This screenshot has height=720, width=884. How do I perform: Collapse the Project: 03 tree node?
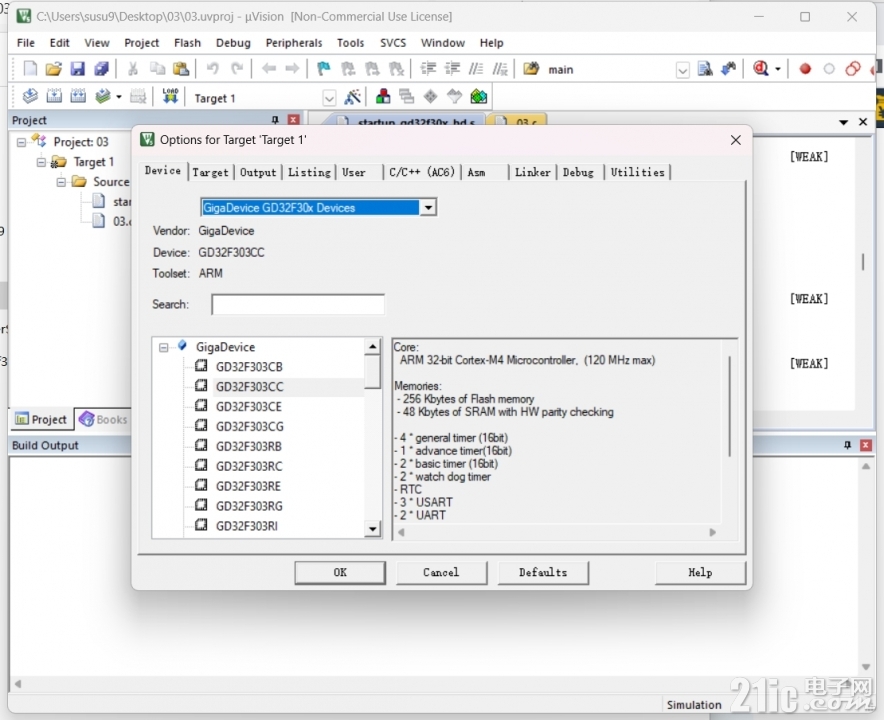coord(21,142)
